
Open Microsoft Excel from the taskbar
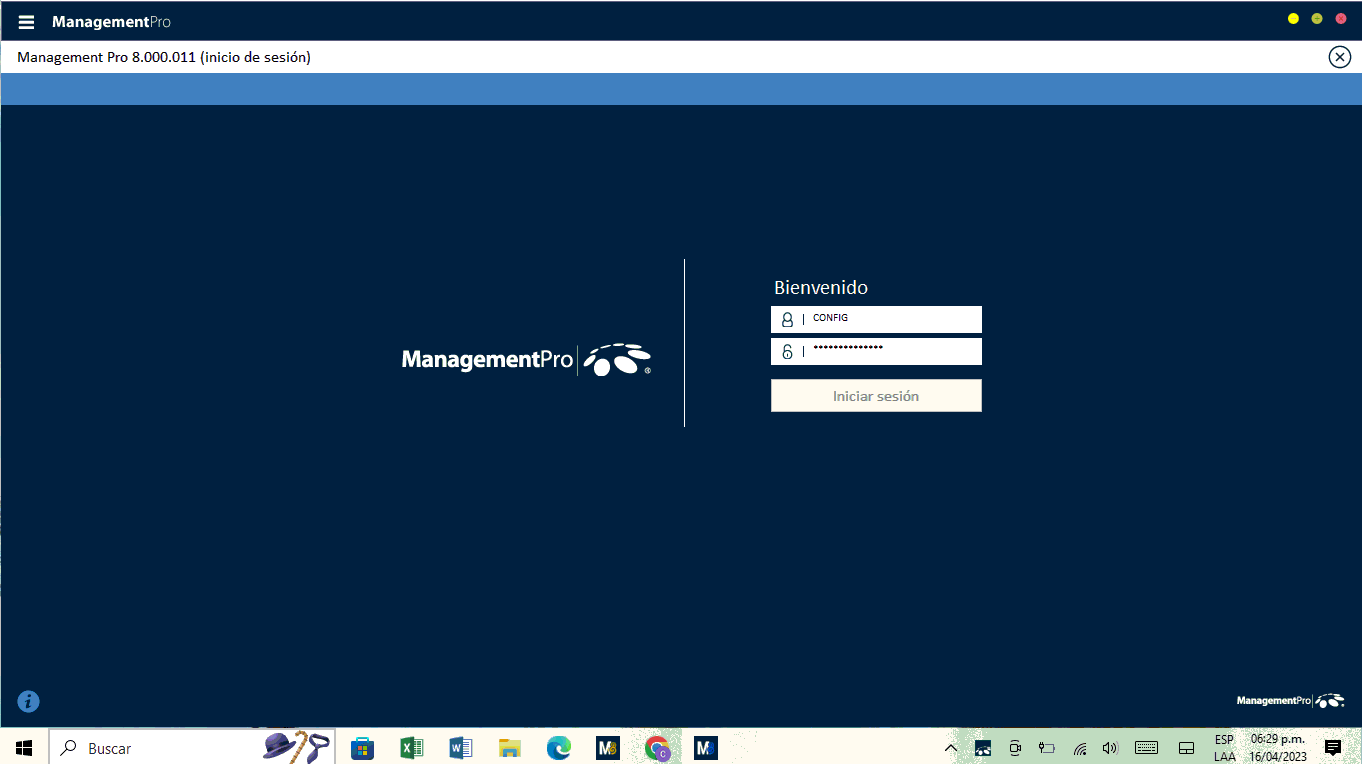pyautogui.click(x=411, y=747)
